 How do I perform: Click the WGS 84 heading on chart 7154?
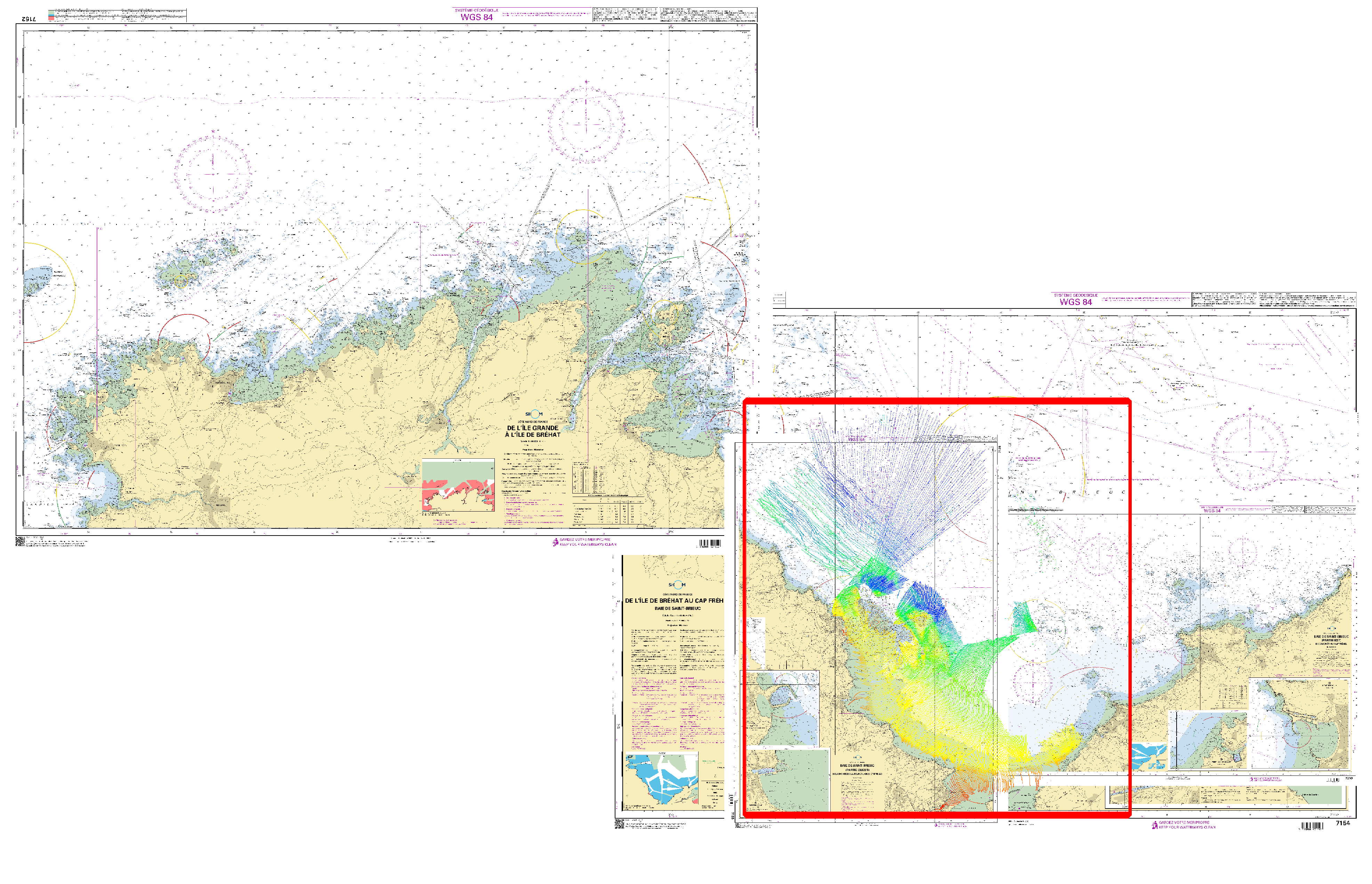[x=1075, y=302]
